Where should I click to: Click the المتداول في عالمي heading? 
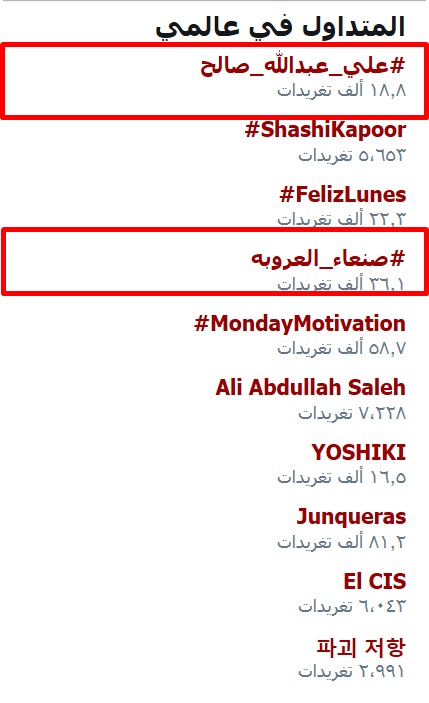tap(280, 26)
